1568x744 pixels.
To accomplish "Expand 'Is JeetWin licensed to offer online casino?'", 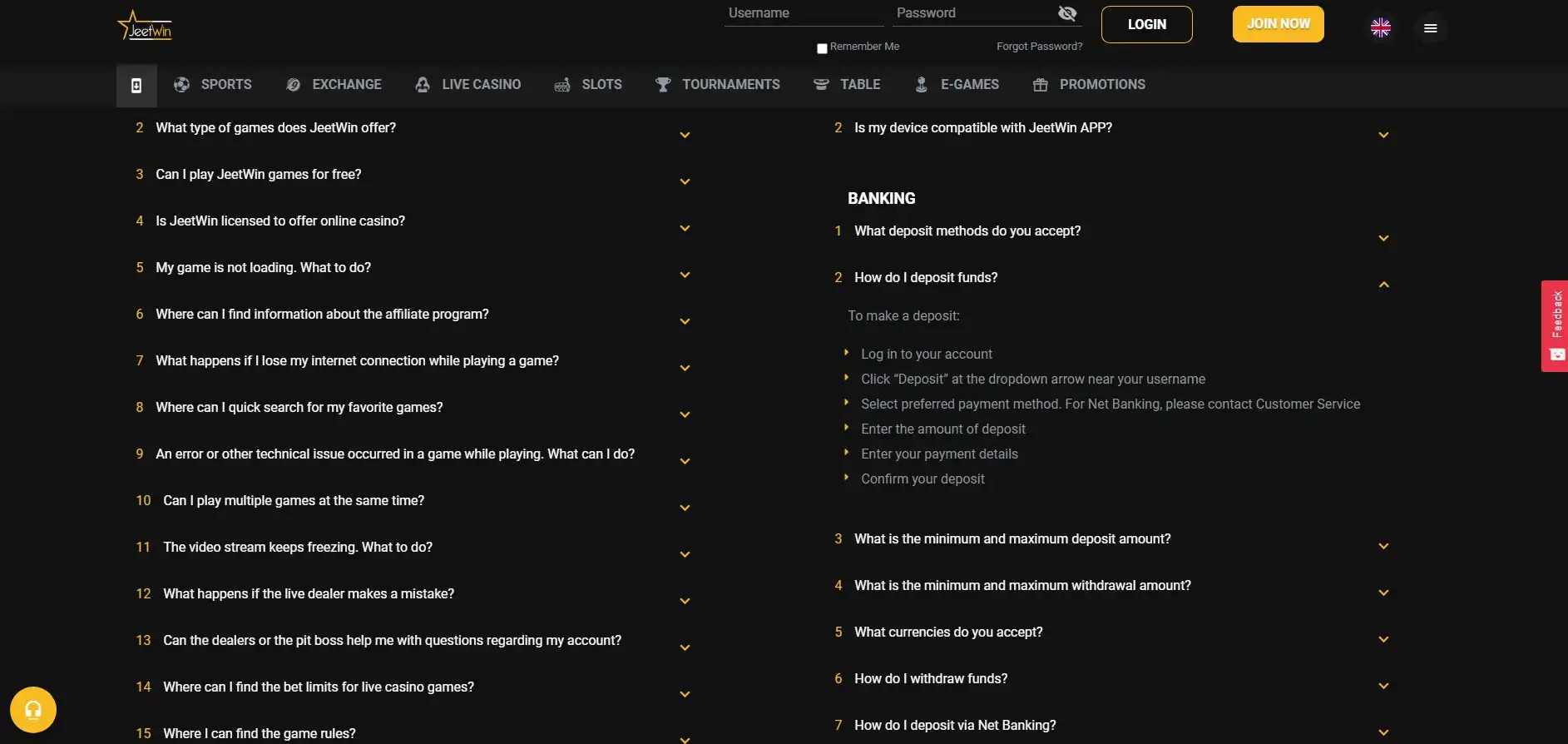I will click(685, 228).
